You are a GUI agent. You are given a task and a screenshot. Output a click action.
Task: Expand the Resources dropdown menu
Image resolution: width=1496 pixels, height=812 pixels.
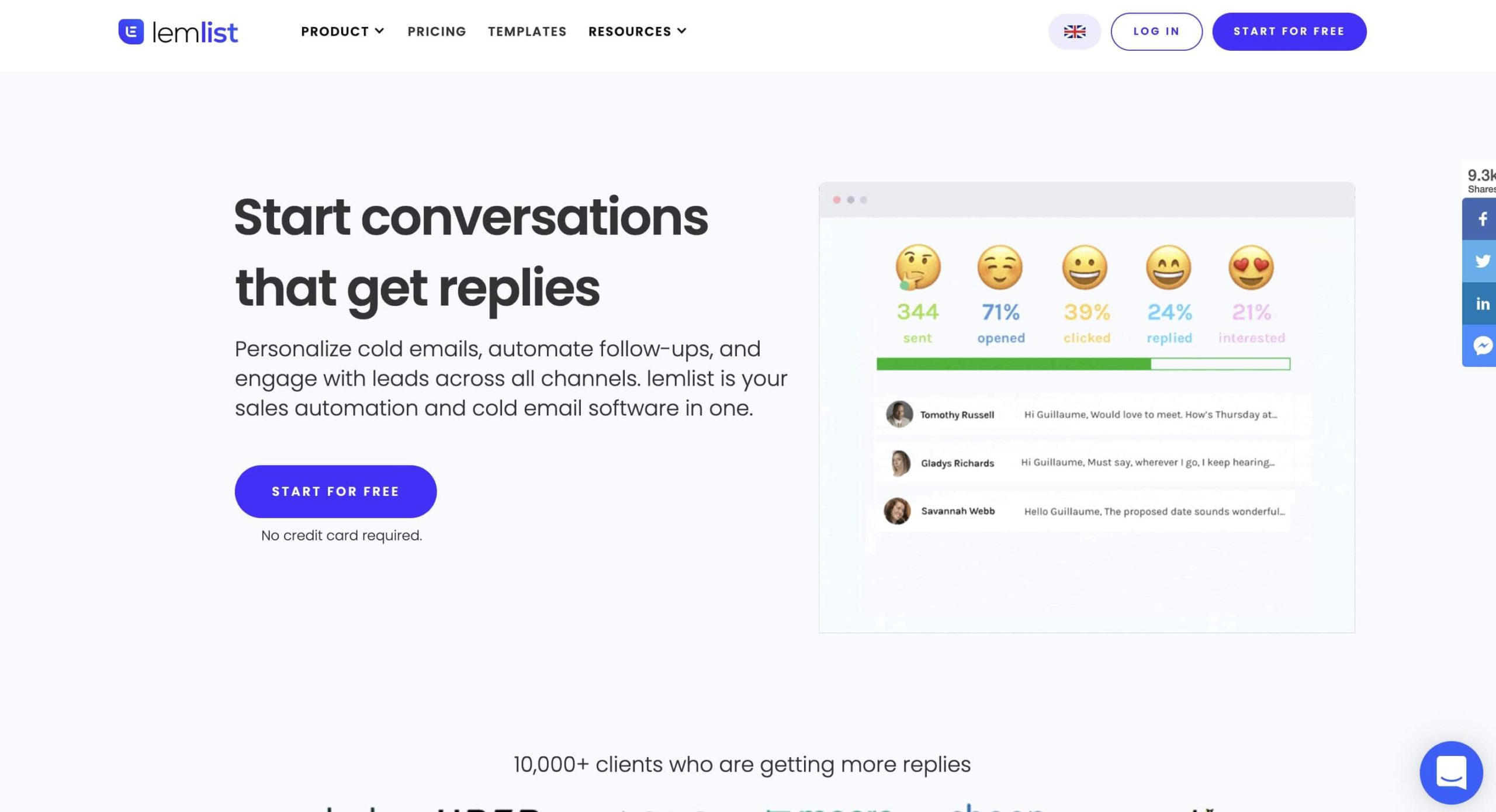(x=637, y=32)
